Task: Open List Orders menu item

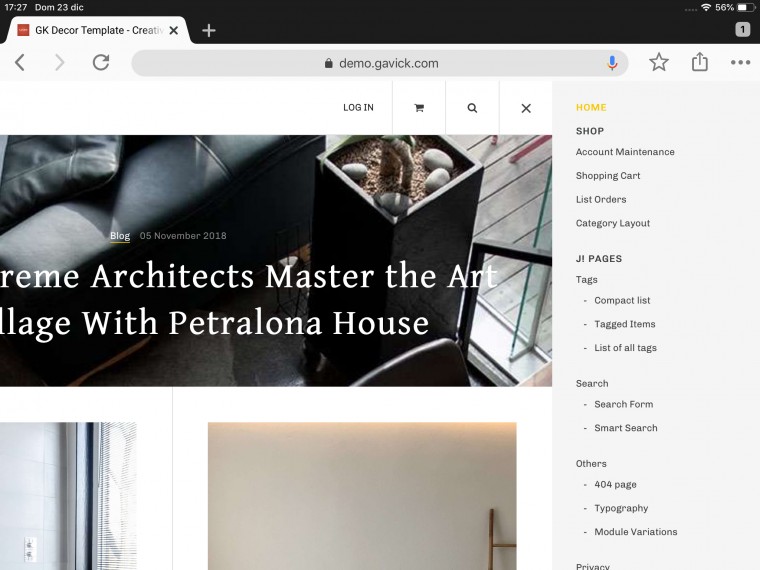Action: [x=601, y=200]
